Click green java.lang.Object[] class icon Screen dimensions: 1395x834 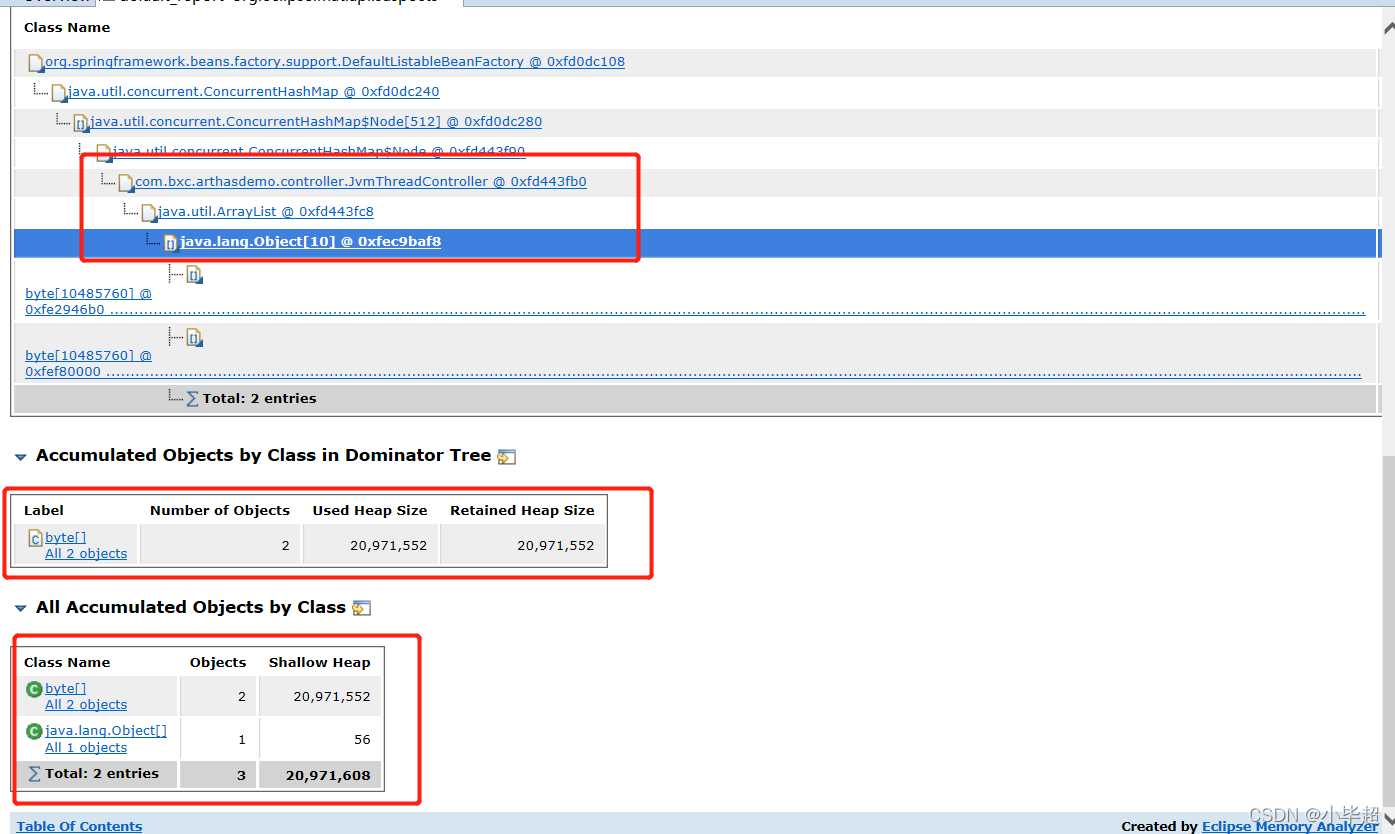click(34, 732)
